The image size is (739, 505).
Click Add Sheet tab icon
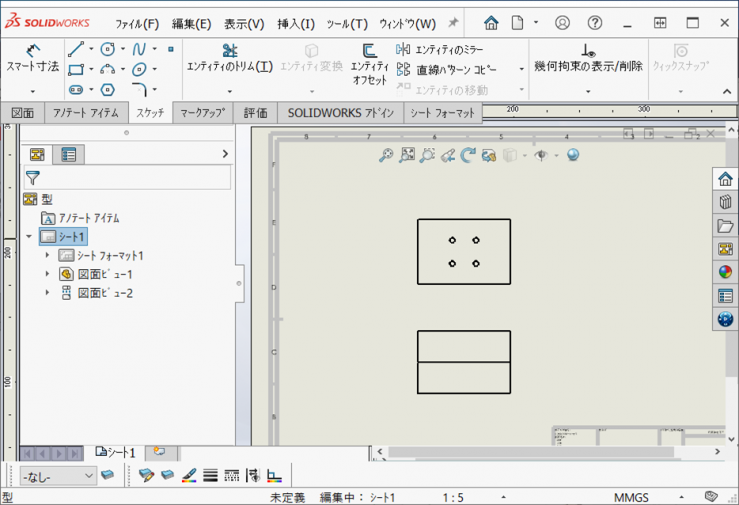(160, 452)
